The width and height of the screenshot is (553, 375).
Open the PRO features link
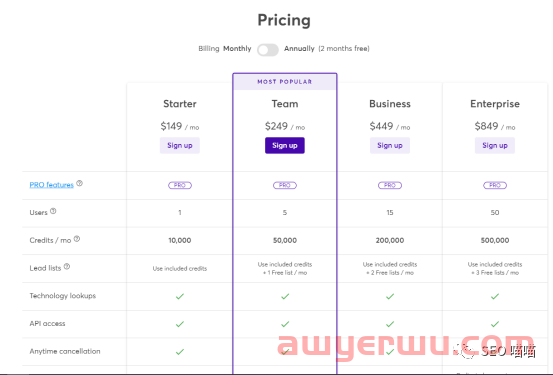click(x=51, y=185)
